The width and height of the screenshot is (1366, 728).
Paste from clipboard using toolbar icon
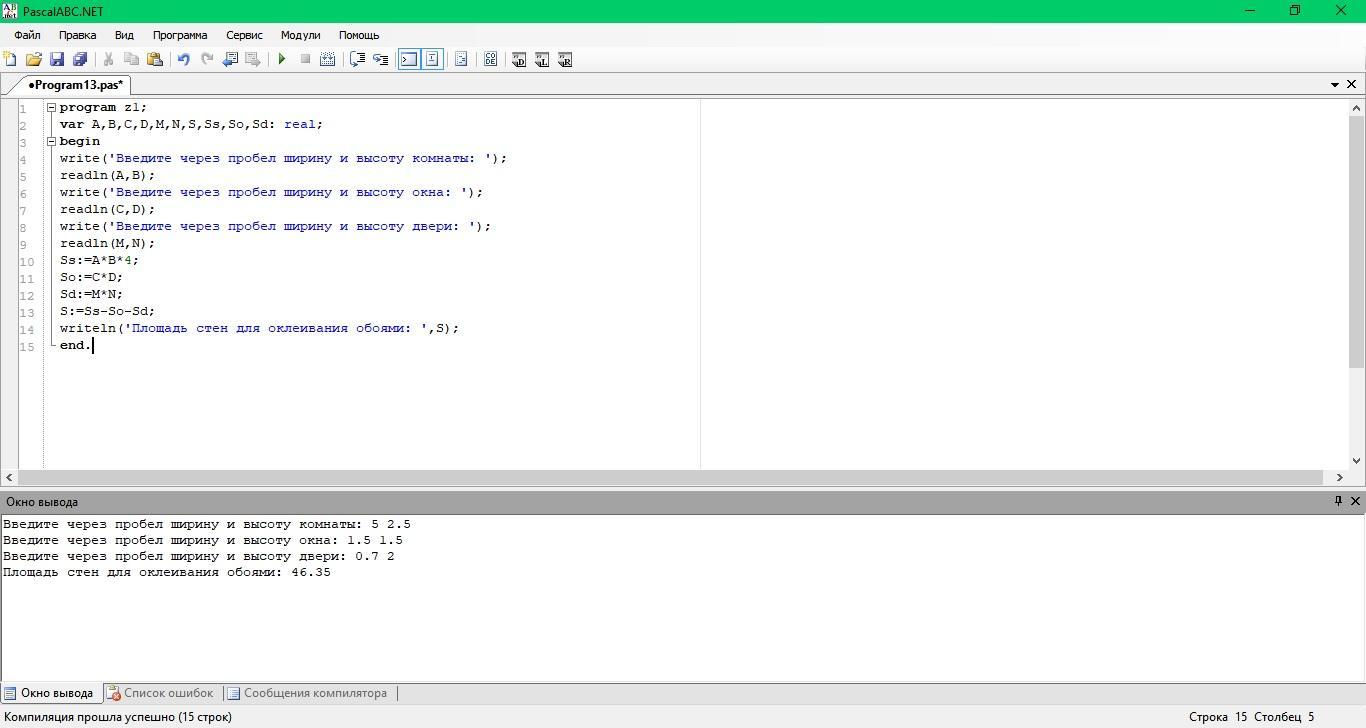coord(155,60)
